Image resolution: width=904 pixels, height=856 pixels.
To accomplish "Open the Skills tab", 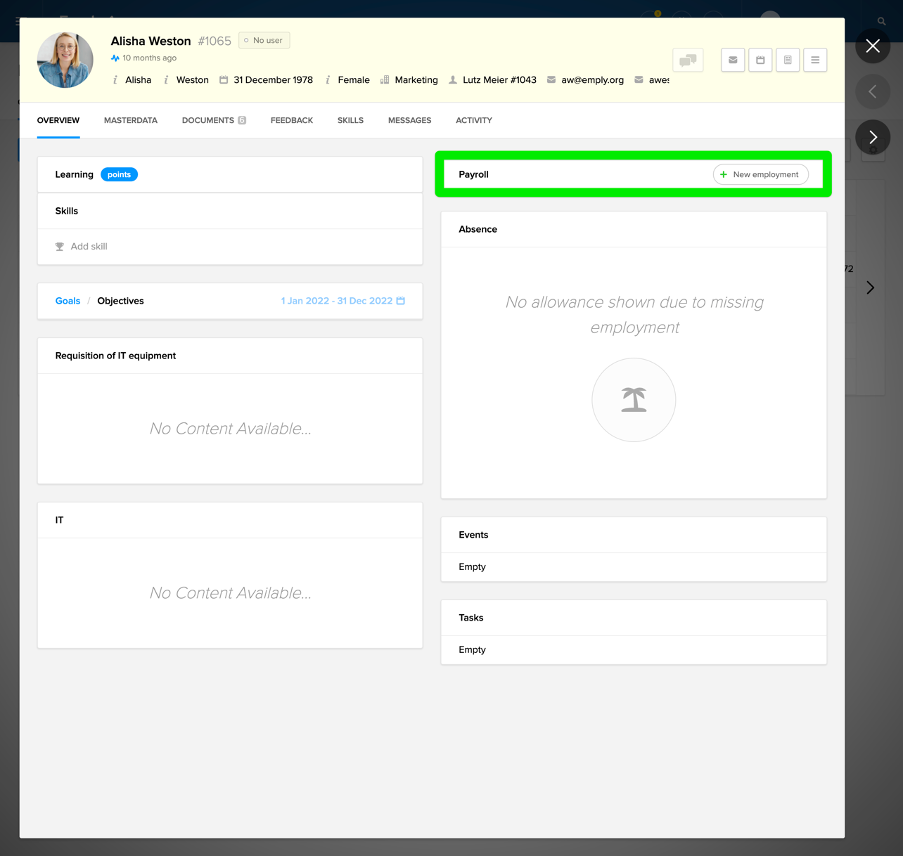I will (x=350, y=120).
